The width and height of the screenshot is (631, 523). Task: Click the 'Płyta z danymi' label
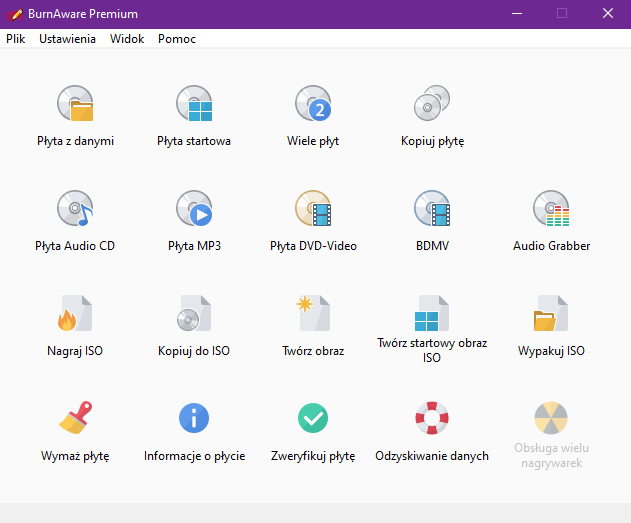[x=75, y=141]
